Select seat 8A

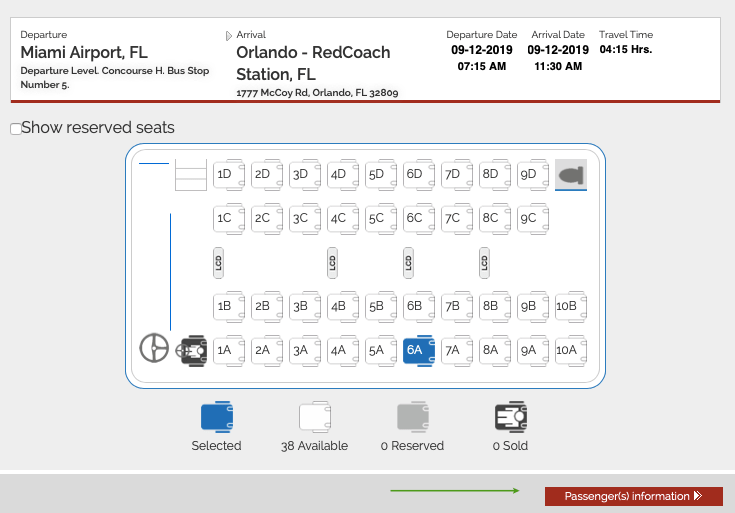point(495,351)
